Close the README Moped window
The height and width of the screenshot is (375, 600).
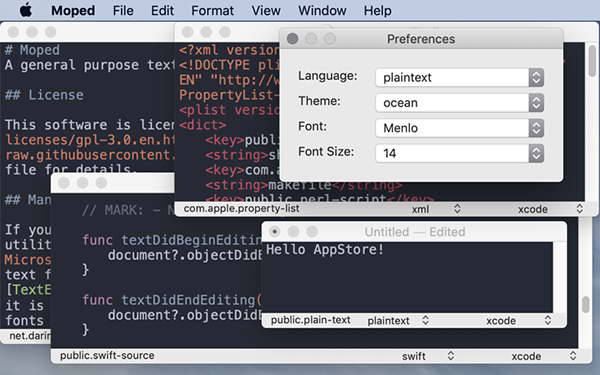13,32
